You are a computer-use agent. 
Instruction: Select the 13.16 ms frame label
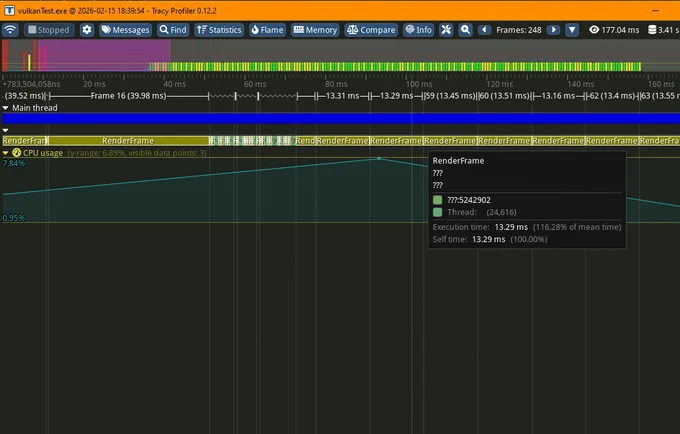pos(558,95)
